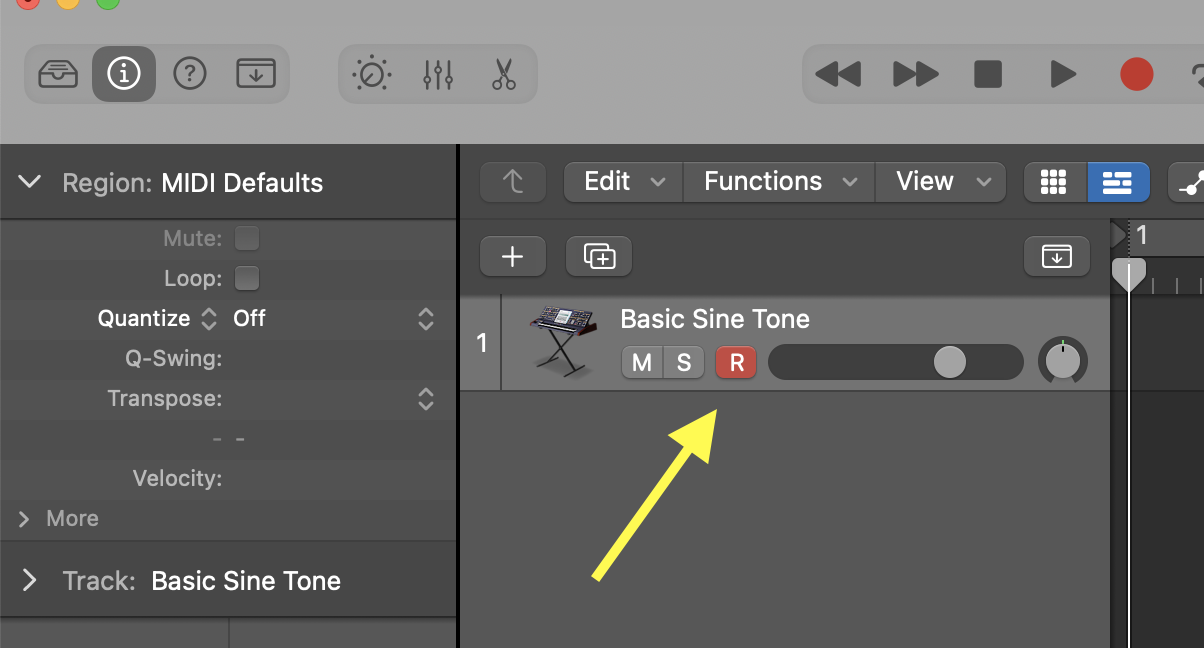Open the Mixer sliders icon

(x=438, y=74)
